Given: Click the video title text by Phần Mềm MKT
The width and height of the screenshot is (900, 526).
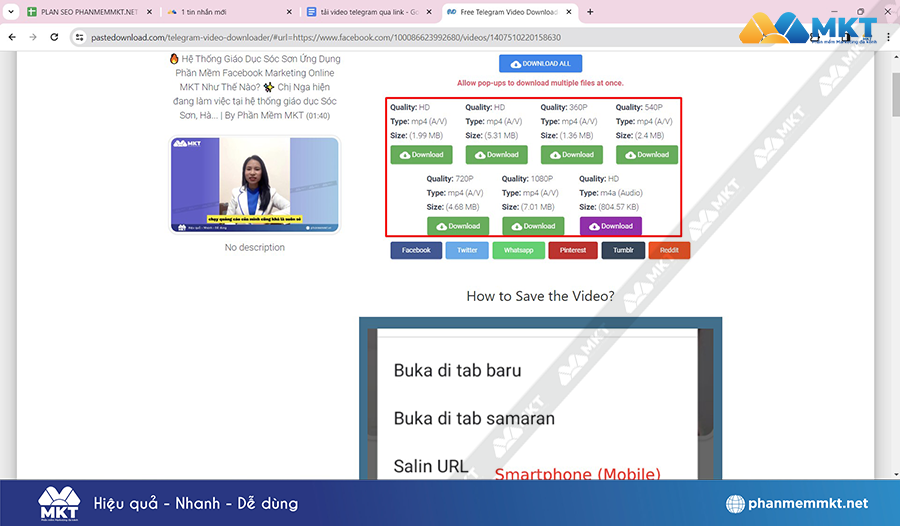Looking at the screenshot, I should (255, 87).
